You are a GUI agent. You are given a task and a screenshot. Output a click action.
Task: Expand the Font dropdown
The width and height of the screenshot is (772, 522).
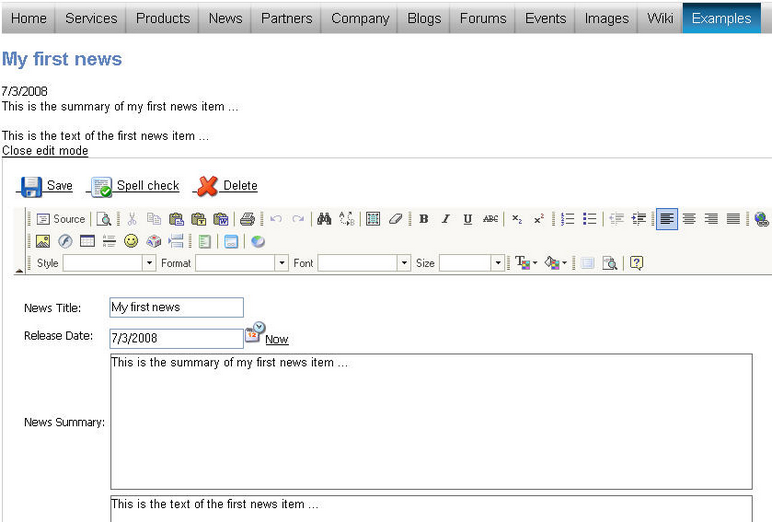404,263
